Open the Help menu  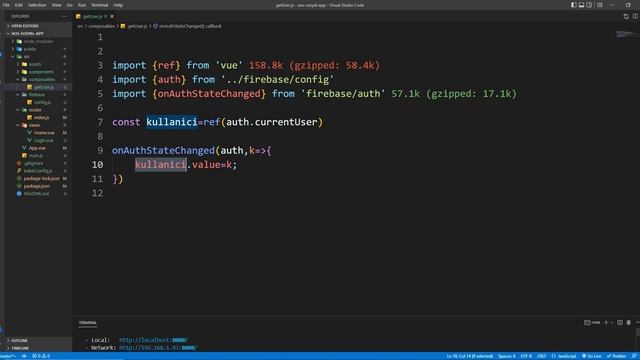[x=118, y=5]
